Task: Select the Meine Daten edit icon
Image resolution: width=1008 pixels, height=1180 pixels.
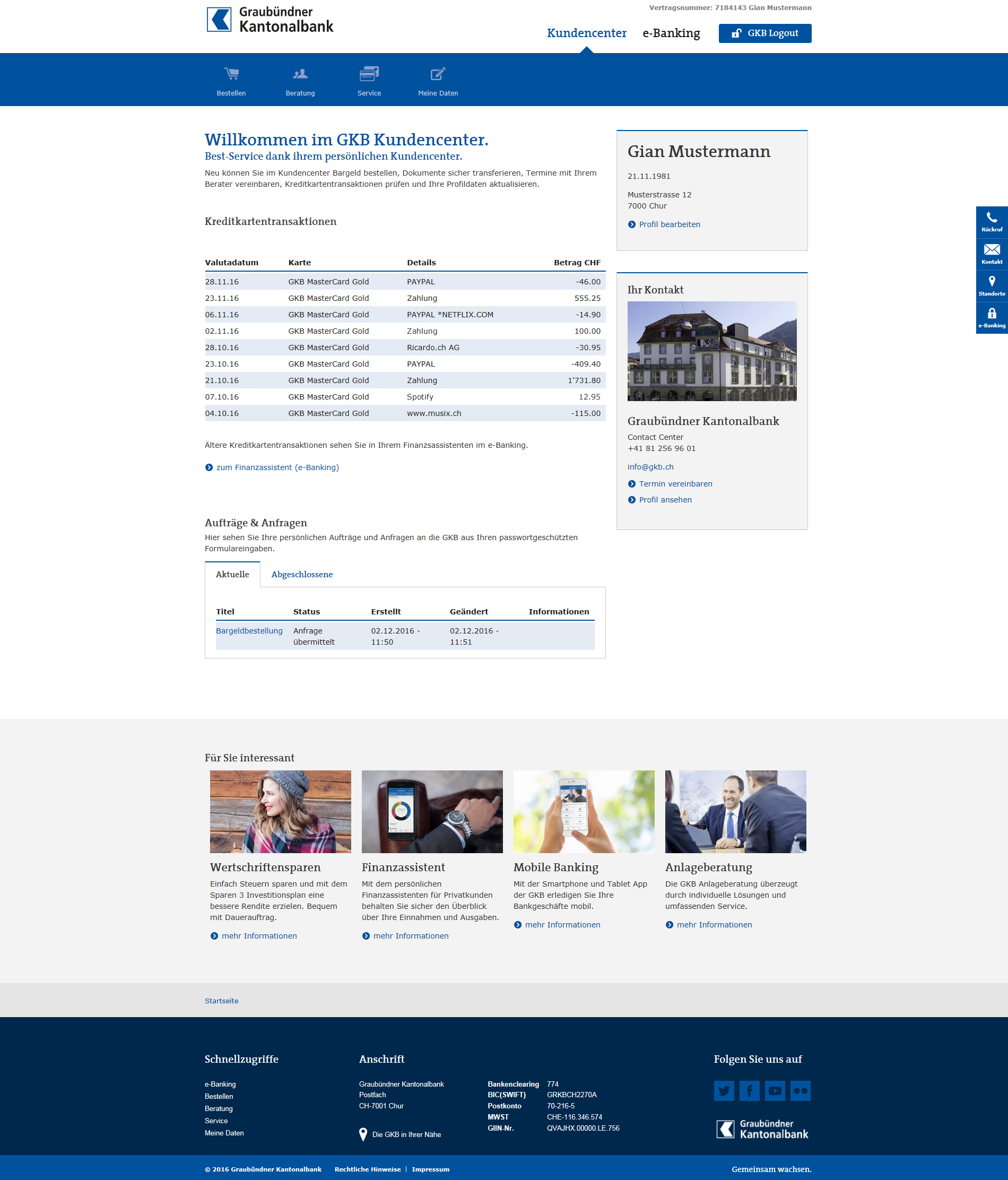Action: tap(437, 74)
